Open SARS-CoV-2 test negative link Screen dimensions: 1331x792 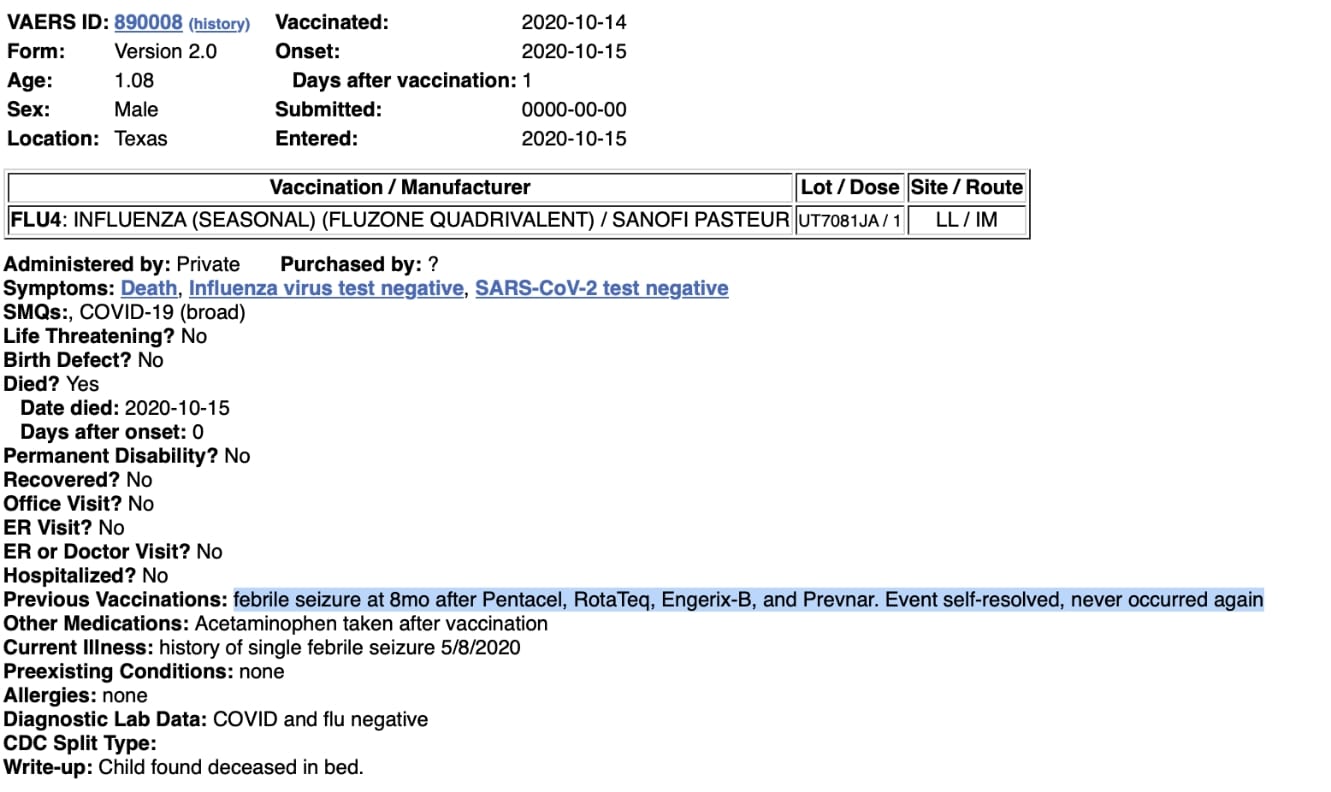[x=602, y=288]
